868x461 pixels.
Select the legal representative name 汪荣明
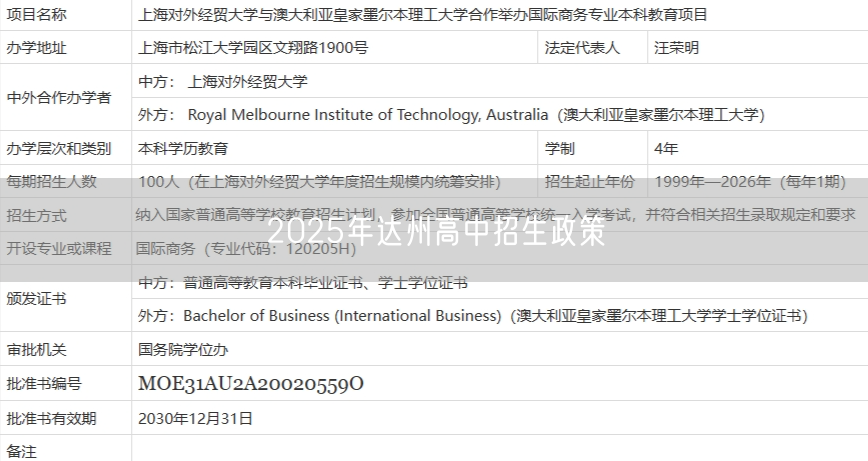tap(676, 48)
